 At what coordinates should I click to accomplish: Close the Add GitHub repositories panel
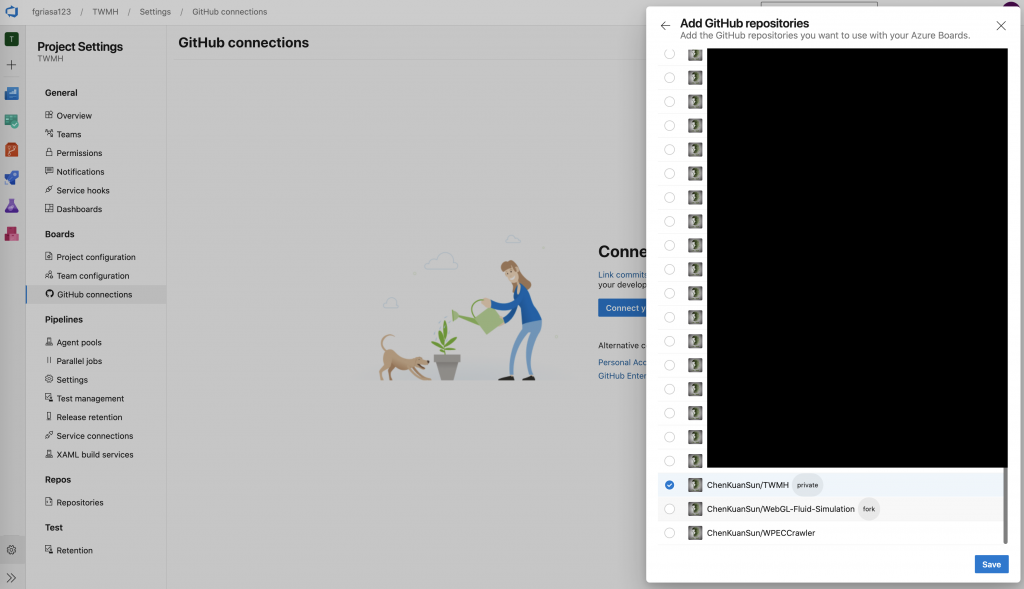[x=1000, y=25]
